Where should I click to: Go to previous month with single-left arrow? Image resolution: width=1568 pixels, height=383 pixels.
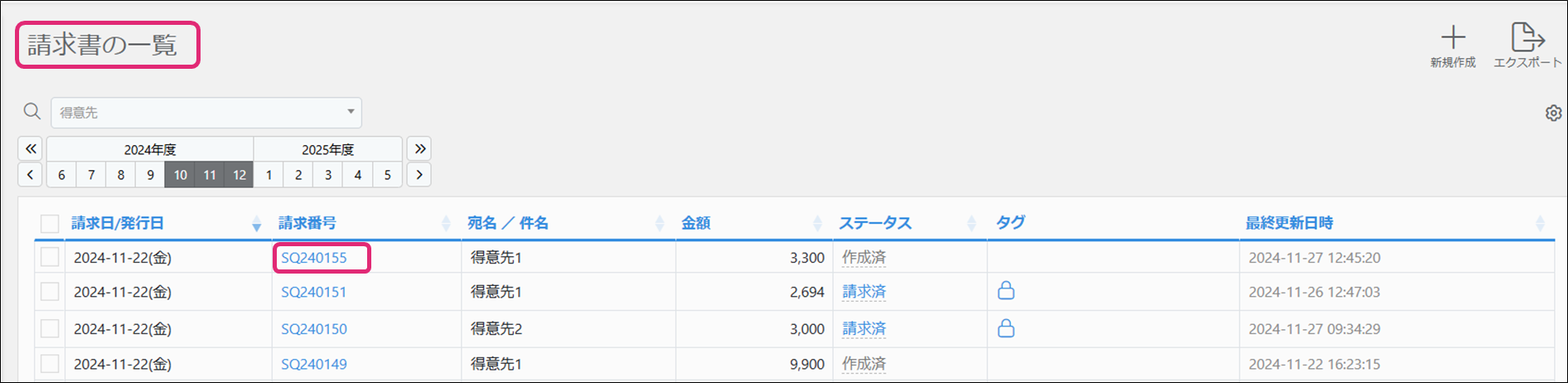tap(31, 175)
